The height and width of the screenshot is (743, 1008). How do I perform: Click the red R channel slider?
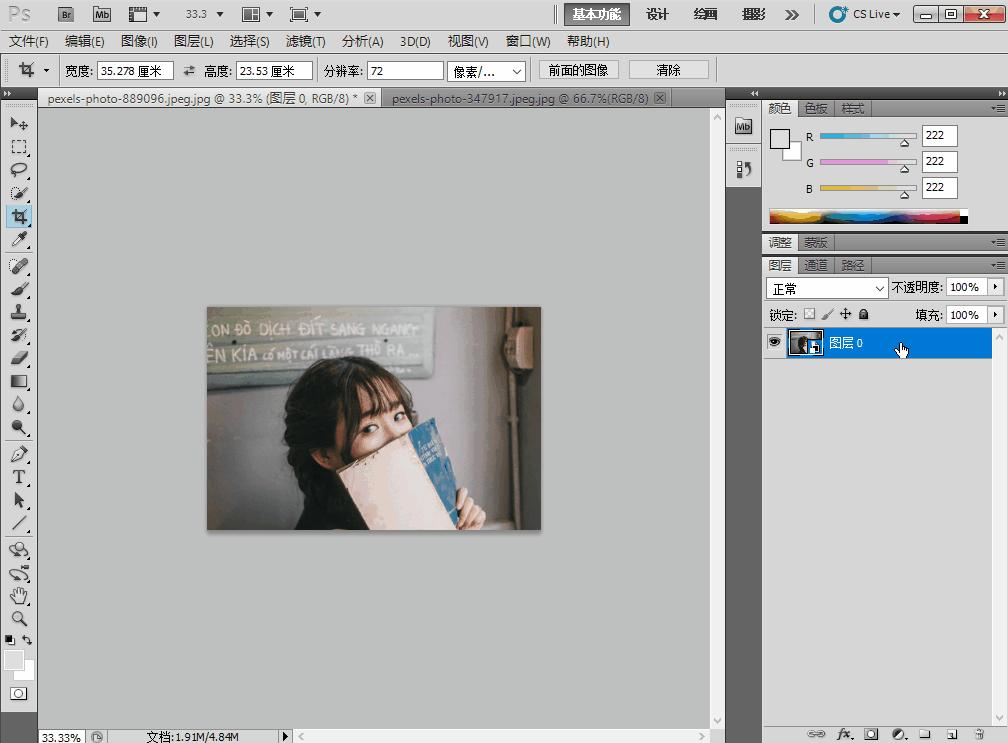[x=867, y=136]
